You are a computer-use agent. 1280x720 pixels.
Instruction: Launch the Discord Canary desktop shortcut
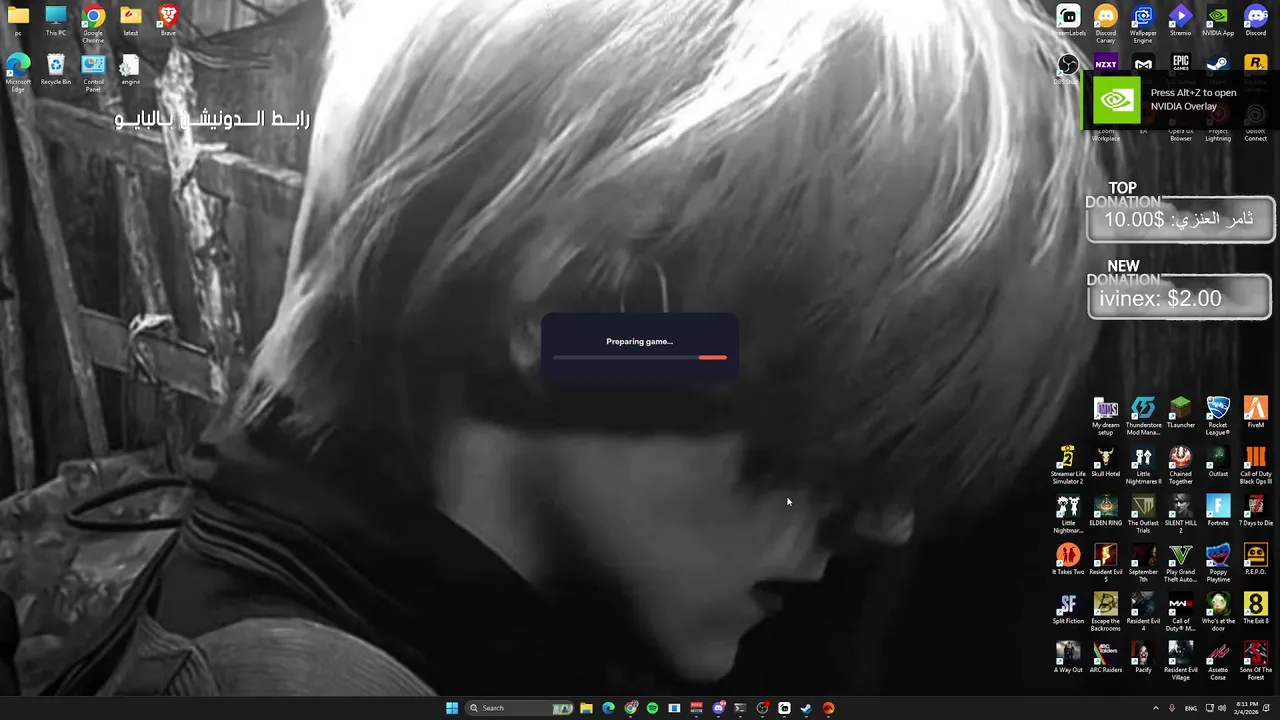pyautogui.click(x=1106, y=23)
